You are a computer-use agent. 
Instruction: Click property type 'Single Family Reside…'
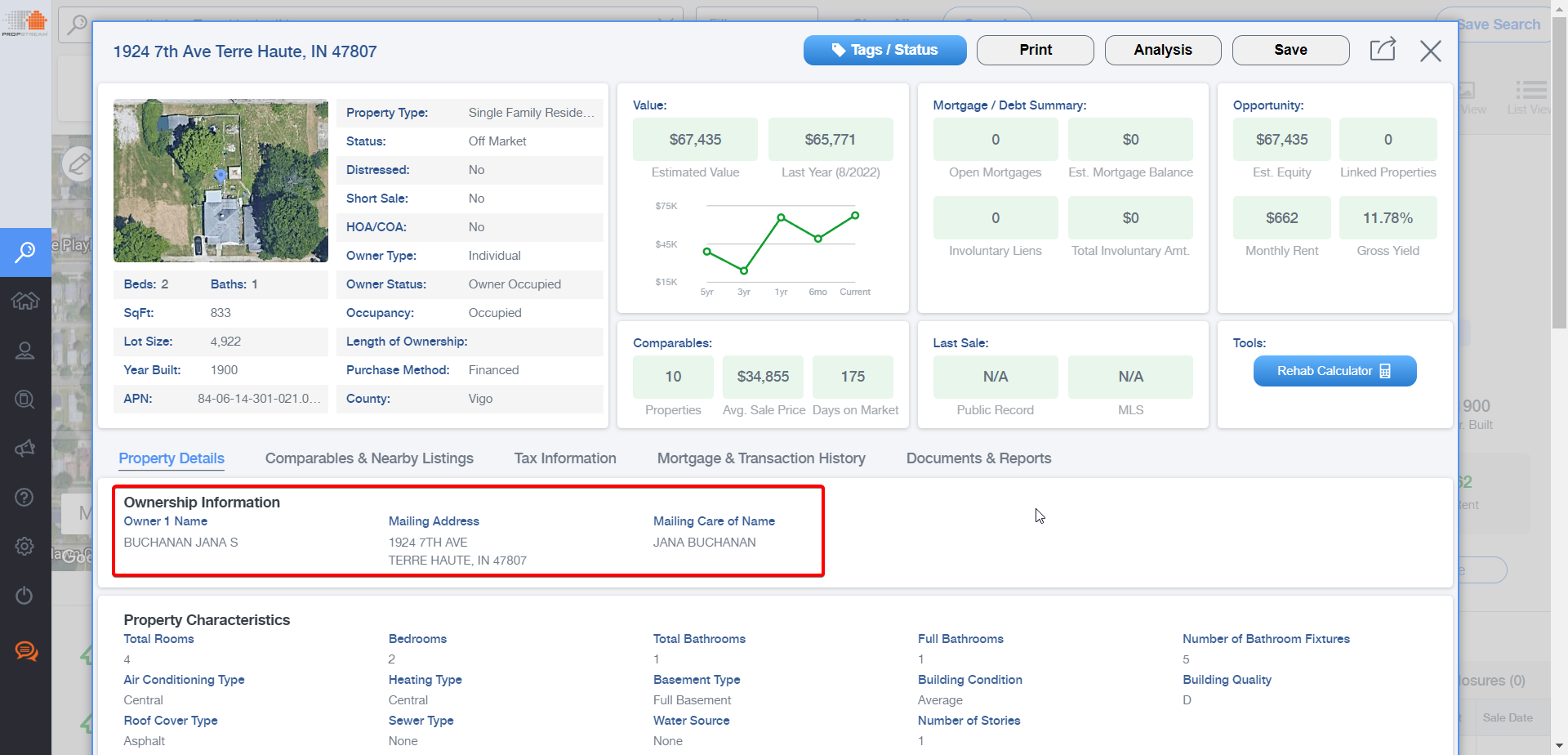coord(532,113)
